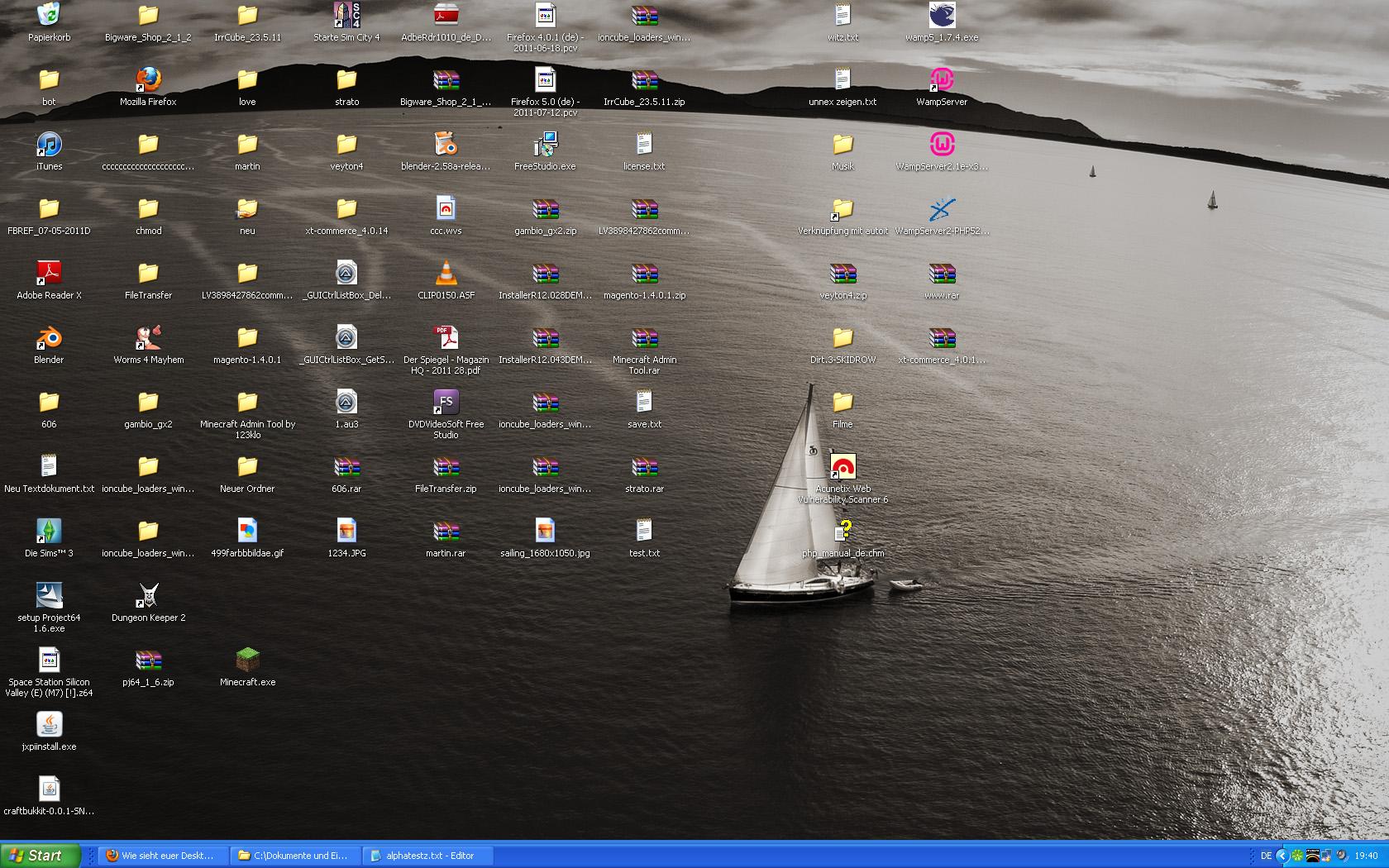The image size is (1389, 868).
Task: Select the CLIP0150.ASF VLC file
Action: (446, 274)
